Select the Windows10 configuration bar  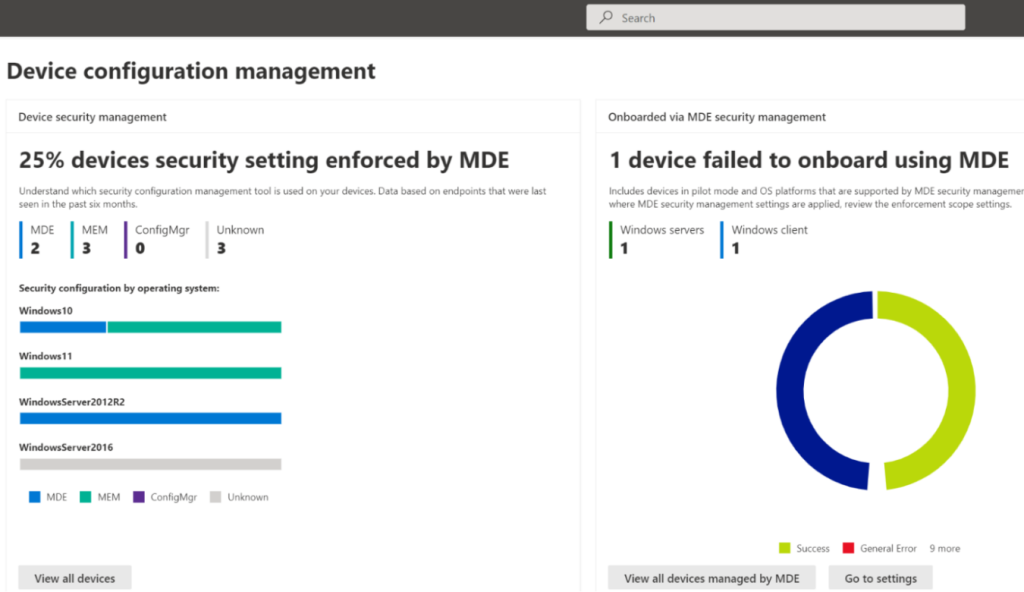click(150, 326)
